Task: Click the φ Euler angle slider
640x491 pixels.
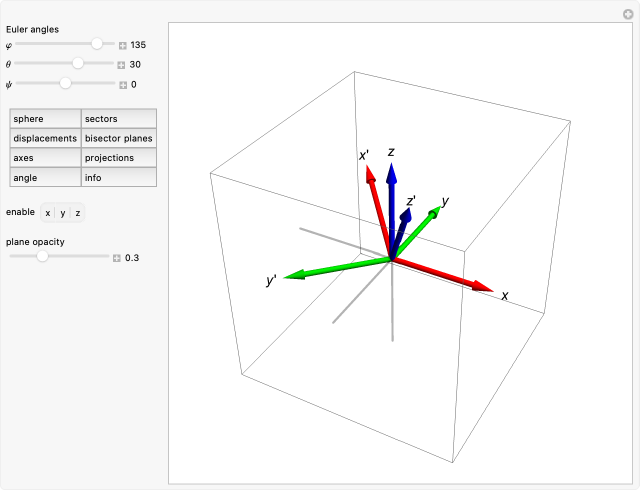Action: coord(97,44)
